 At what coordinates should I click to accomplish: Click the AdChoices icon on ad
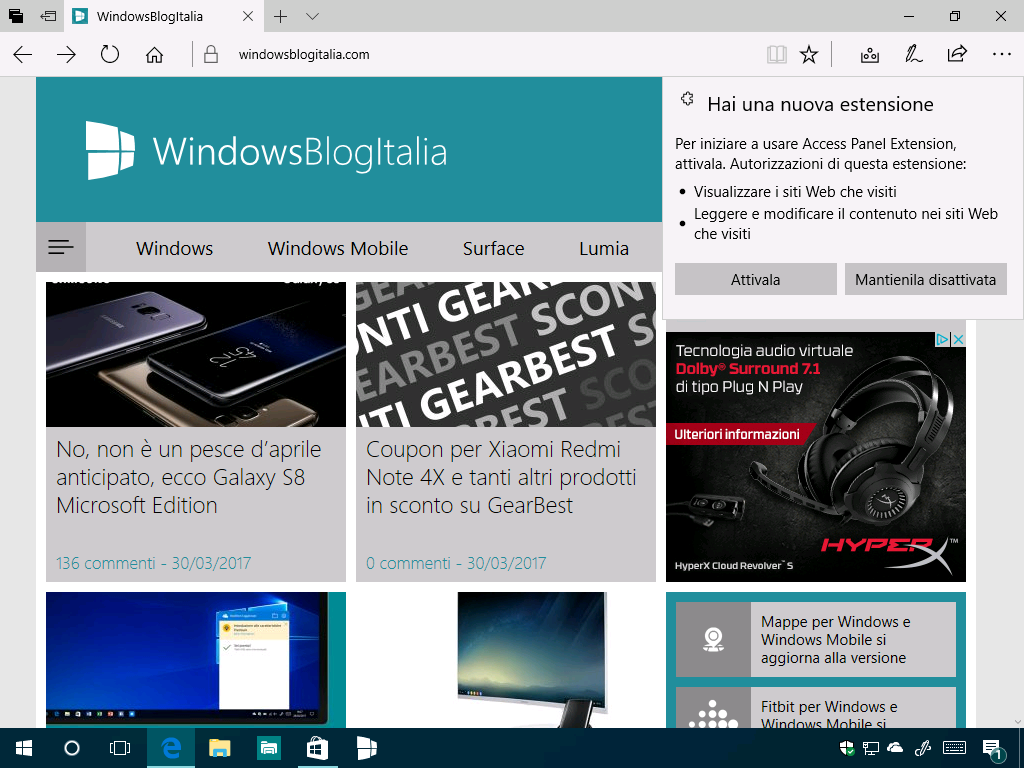(942, 339)
